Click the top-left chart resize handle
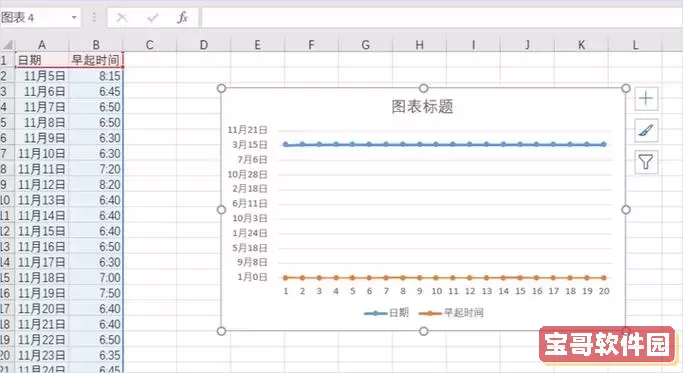This screenshot has width=683, height=373. click(x=221, y=88)
